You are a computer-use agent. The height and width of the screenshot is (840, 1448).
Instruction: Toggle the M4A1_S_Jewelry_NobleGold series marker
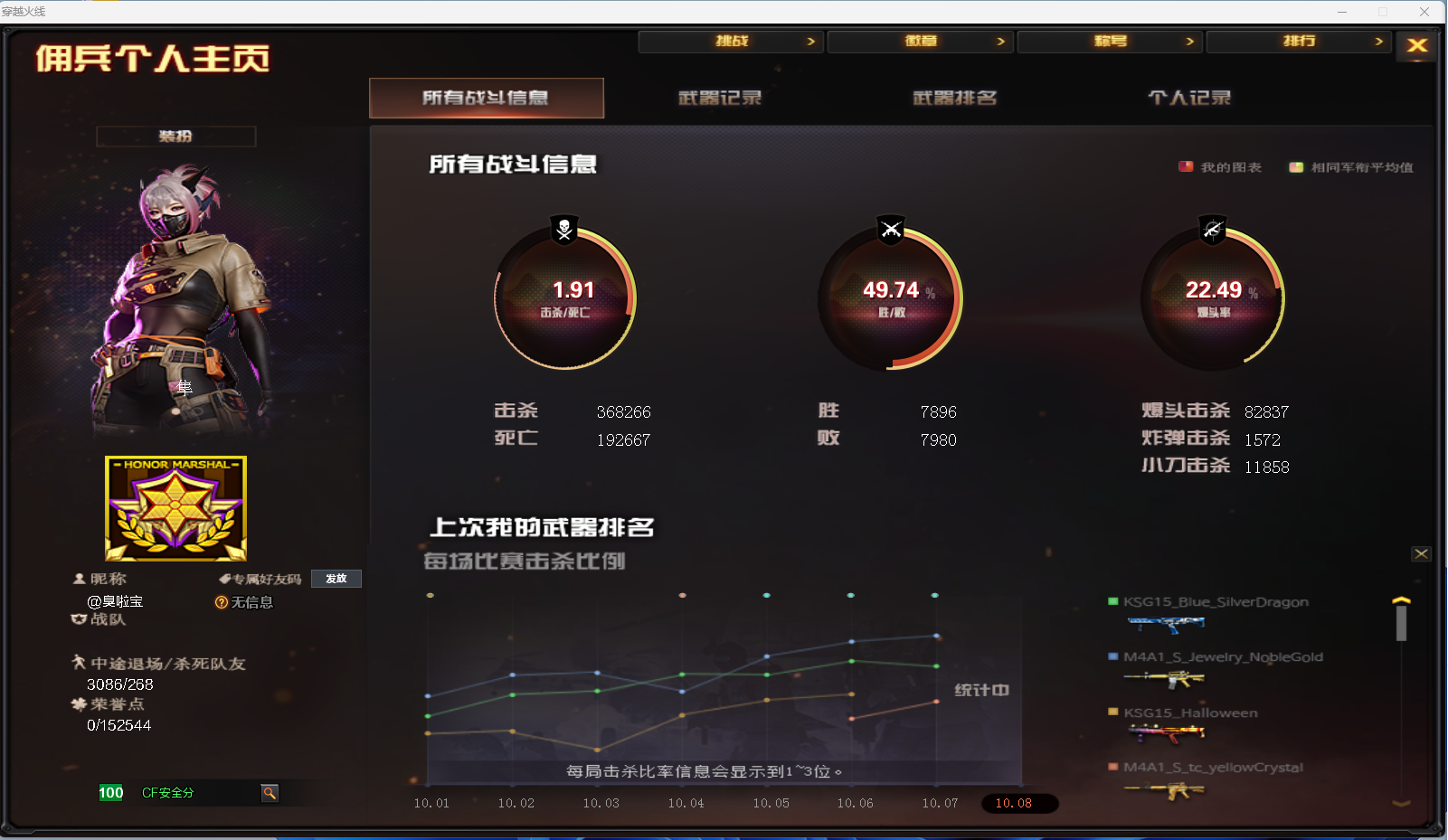coord(1113,656)
